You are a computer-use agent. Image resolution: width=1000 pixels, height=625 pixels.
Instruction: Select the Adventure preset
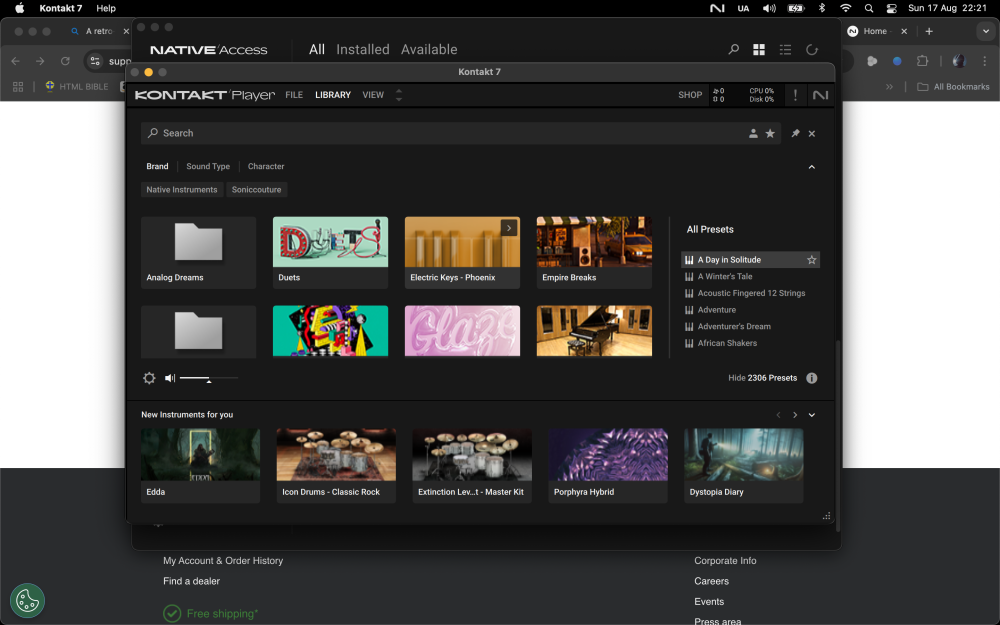point(717,309)
